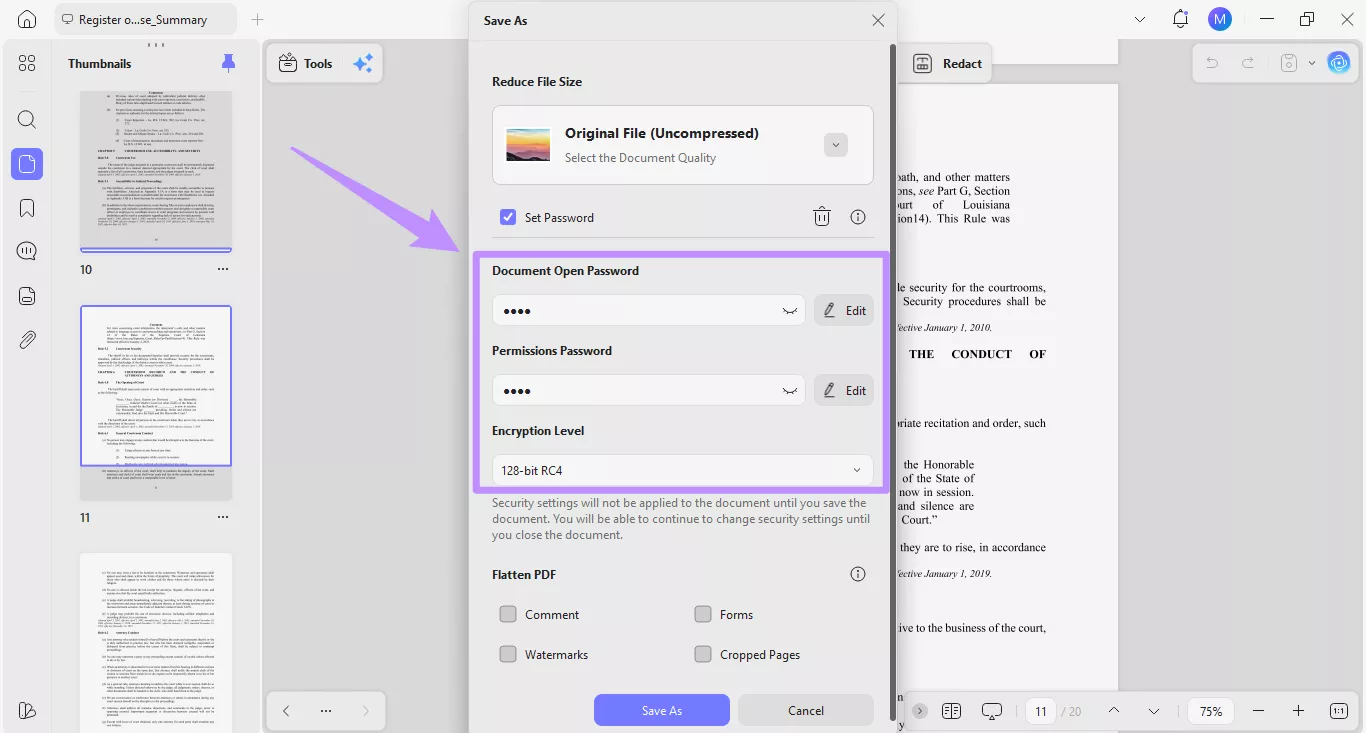Select the Redact tool
Image resolution: width=1366 pixels, height=733 pixels.
point(948,63)
